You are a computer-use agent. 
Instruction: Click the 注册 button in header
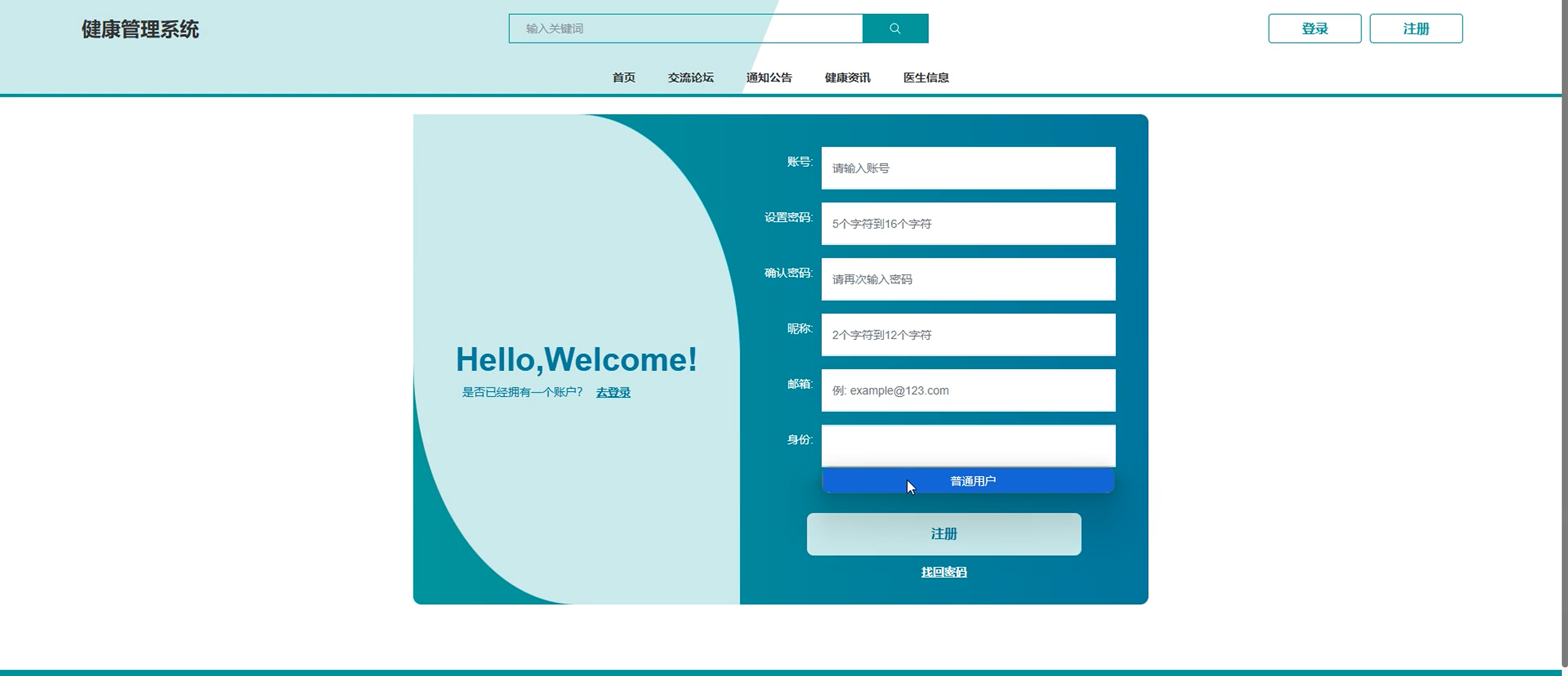[x=1415, y=29]
